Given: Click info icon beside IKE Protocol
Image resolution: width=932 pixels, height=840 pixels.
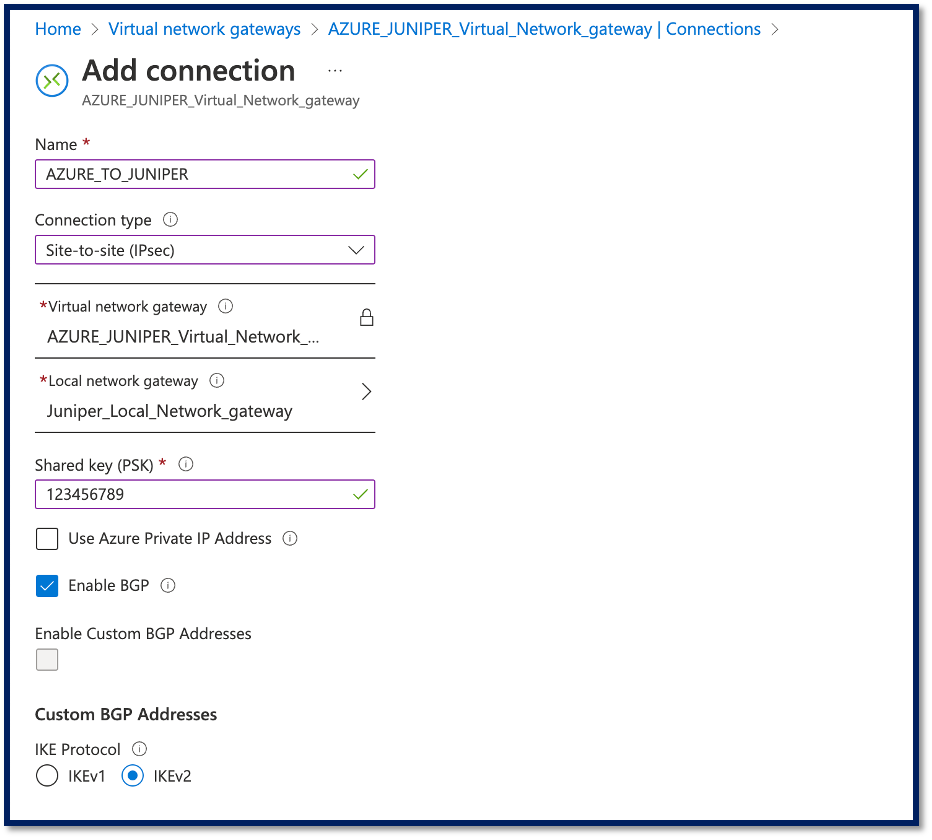Looking at the screenshot, I should coord(139,749).
